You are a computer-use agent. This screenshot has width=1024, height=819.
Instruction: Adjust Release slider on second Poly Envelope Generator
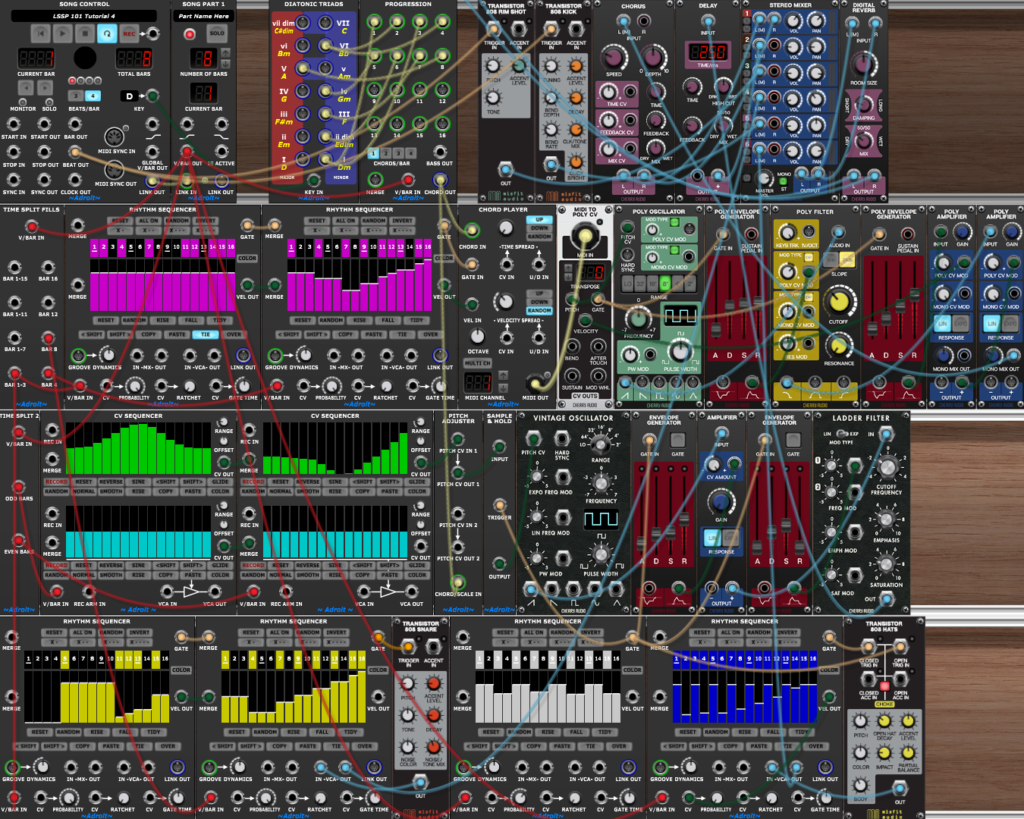(x=914, y=295)
